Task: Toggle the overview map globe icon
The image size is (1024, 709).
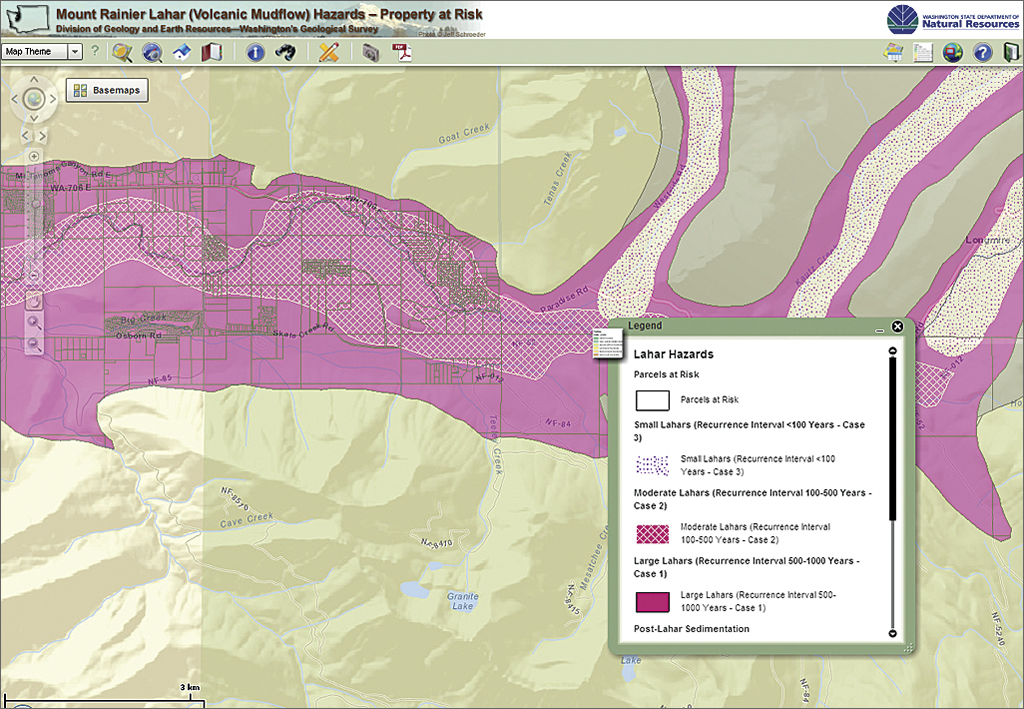Action: pyautogui.click(x=953, y=53)
